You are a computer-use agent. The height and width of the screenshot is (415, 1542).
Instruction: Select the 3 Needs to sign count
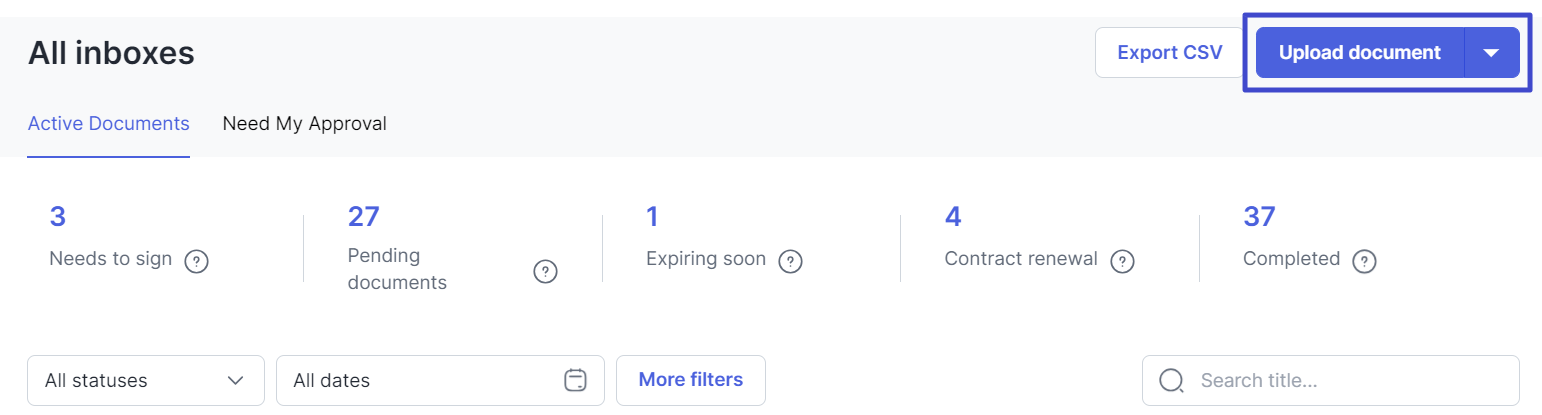point(58,216)
